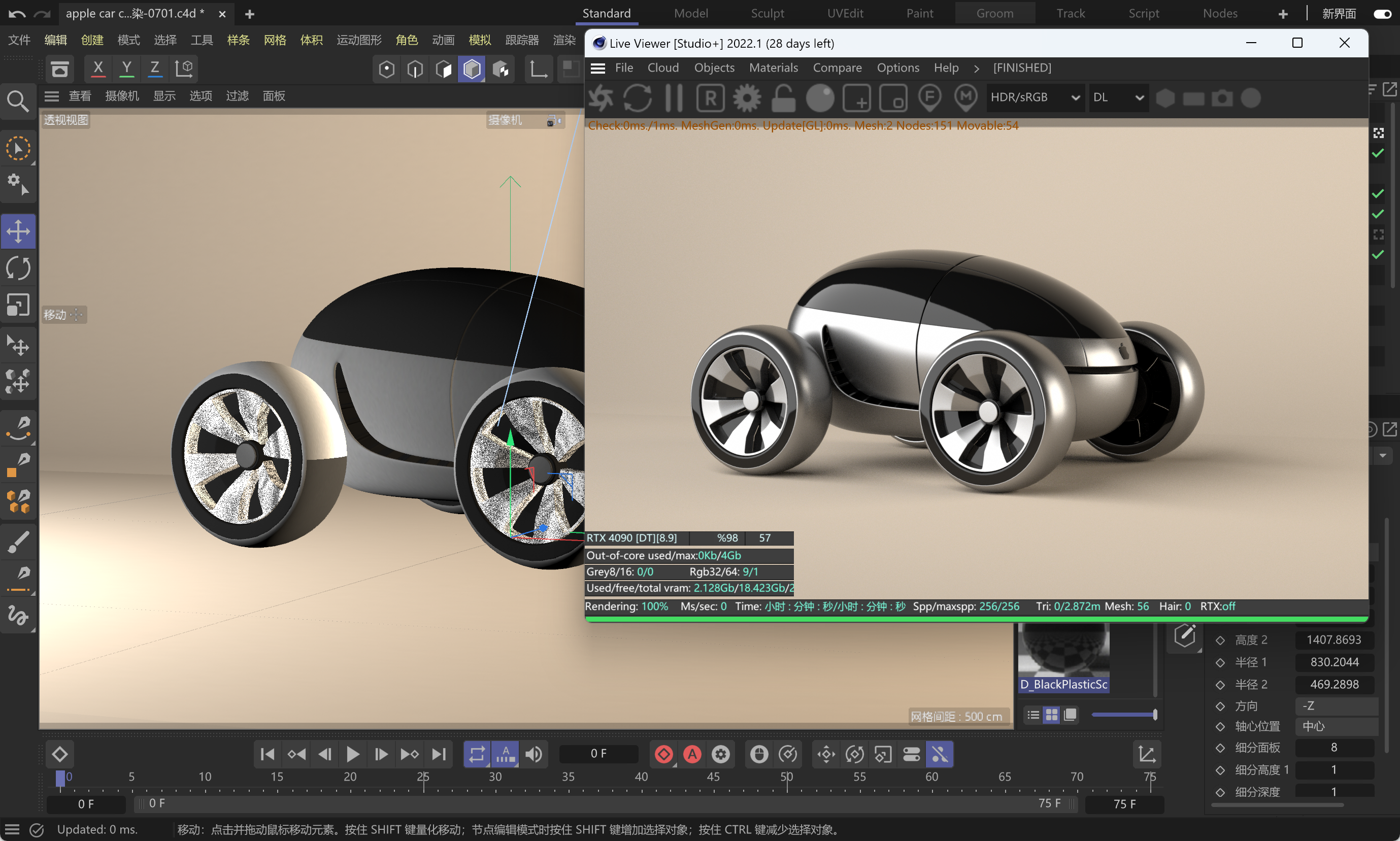Click the undo arrow
The width and height of the screenshot is (1400, 841).
pos(17,14)
